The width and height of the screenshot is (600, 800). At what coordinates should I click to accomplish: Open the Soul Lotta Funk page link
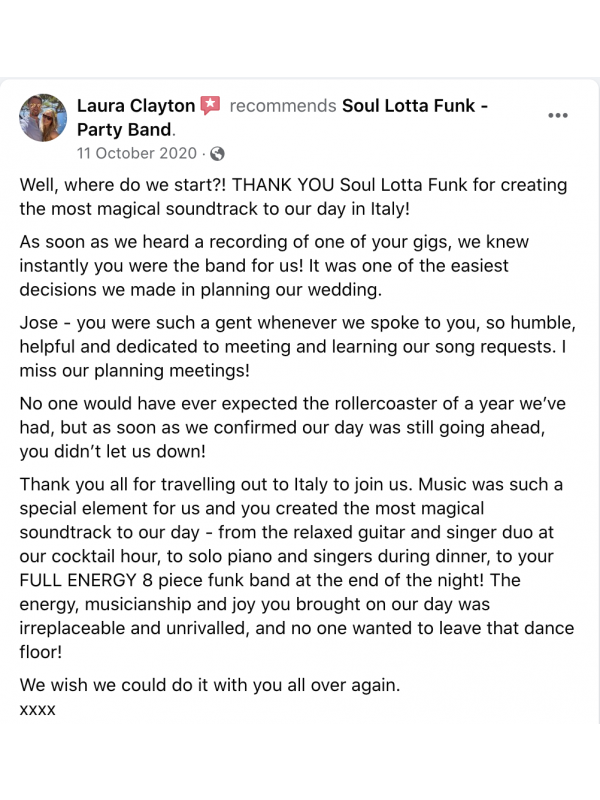coord(413,105)
